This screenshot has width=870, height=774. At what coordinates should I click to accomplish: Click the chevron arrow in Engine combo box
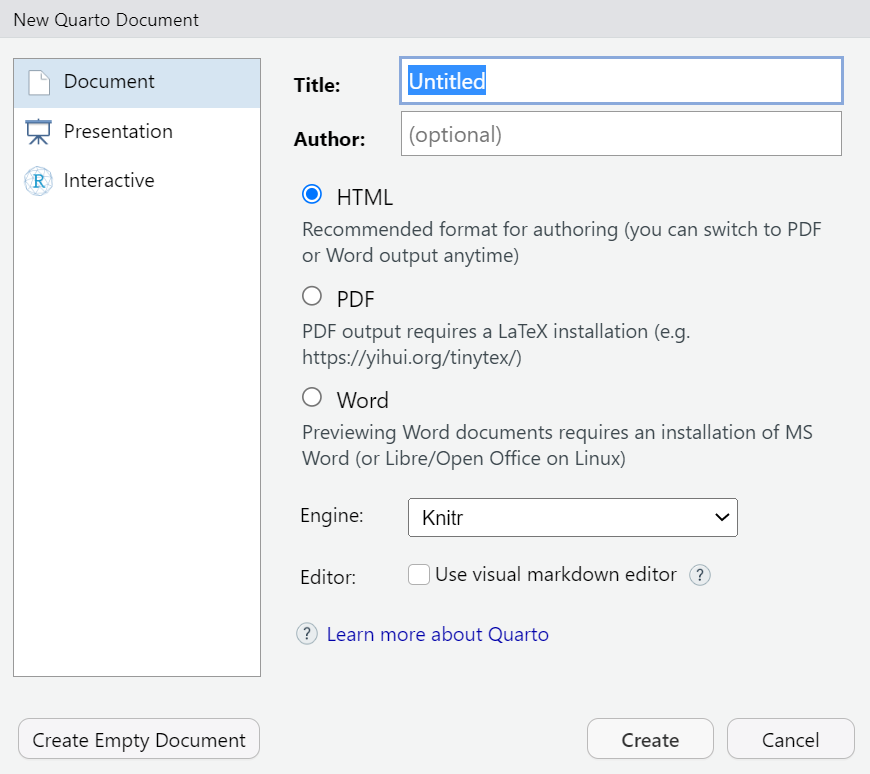click(x=721, y=517)
